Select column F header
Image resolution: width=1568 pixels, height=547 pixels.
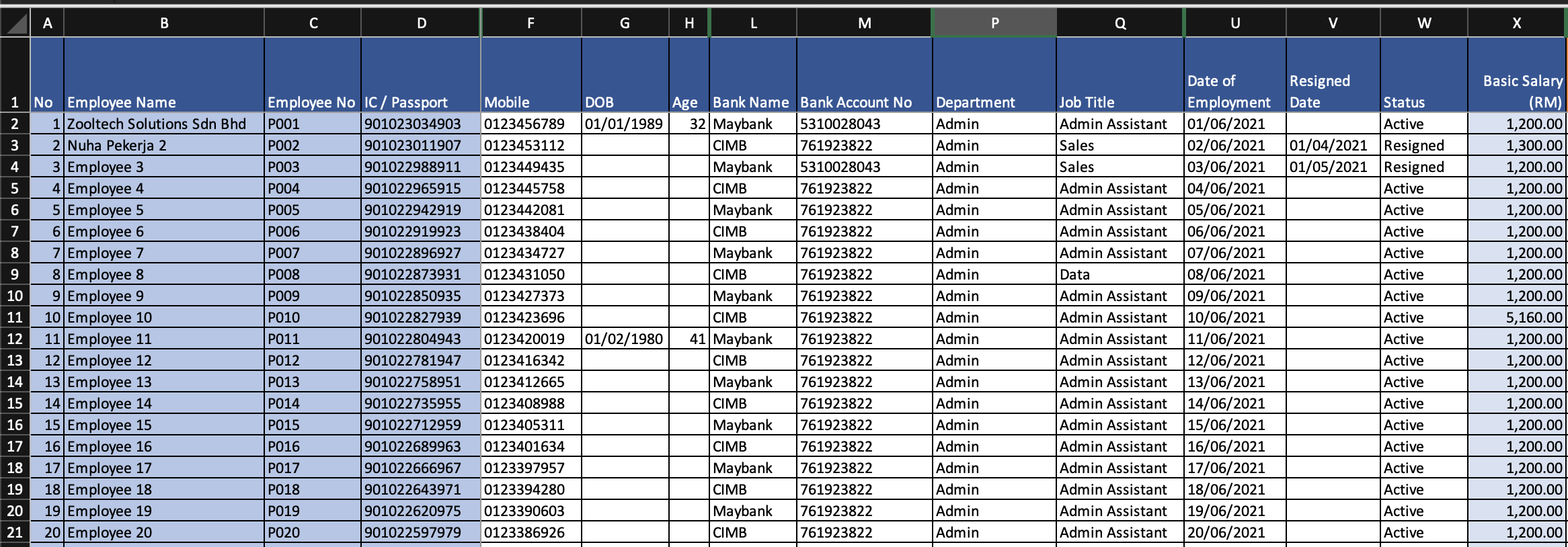(x=531, y=23)
